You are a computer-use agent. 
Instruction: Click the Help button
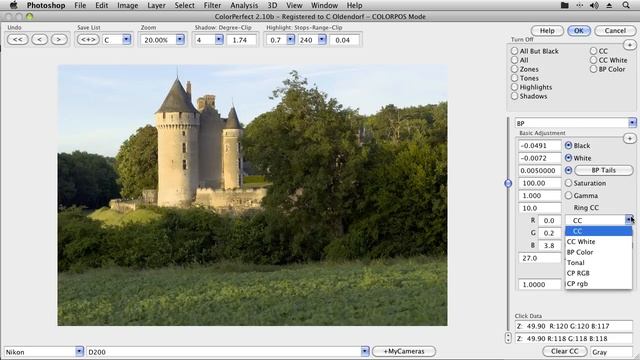coord(547,31)
